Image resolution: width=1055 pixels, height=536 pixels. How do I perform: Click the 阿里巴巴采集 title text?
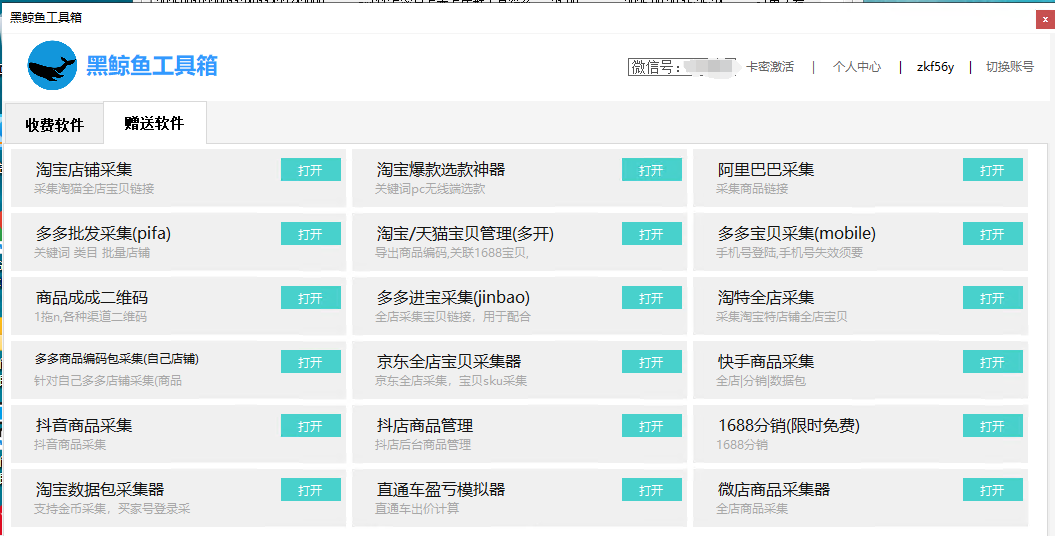766,169
